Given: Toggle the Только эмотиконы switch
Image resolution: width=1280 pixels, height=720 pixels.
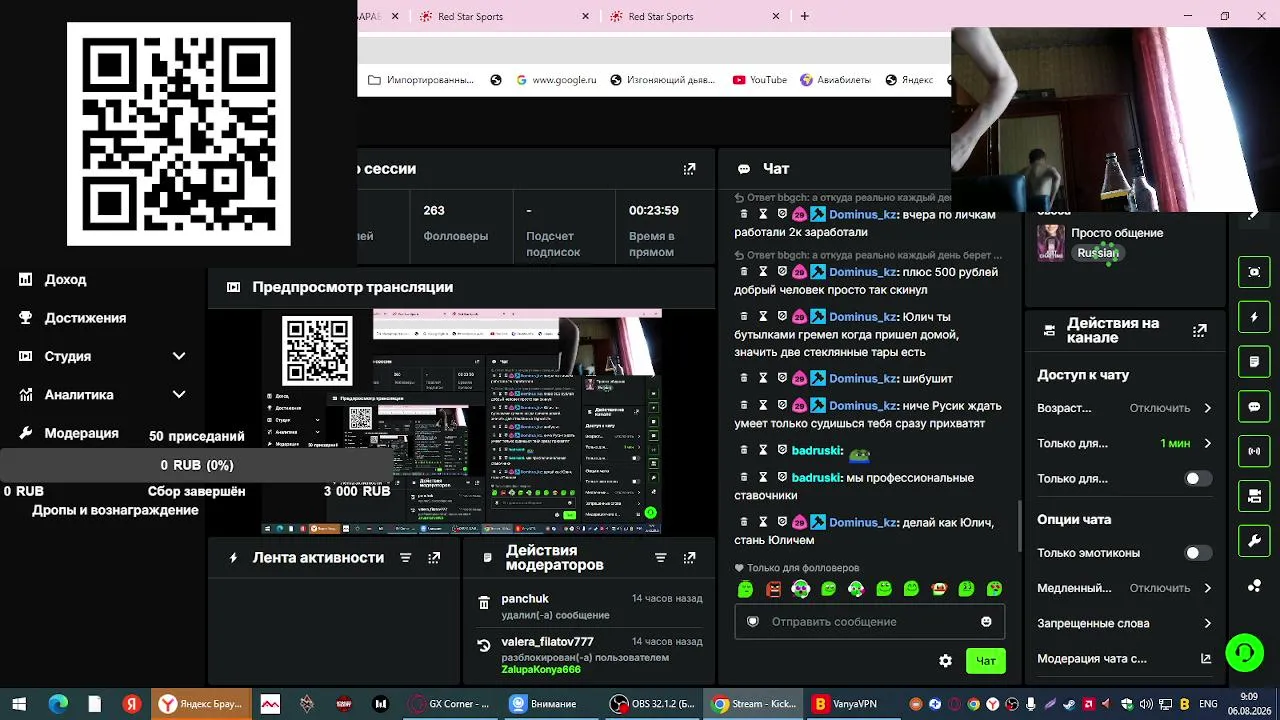Looking at the screenshot, I should coord(1198,553).
